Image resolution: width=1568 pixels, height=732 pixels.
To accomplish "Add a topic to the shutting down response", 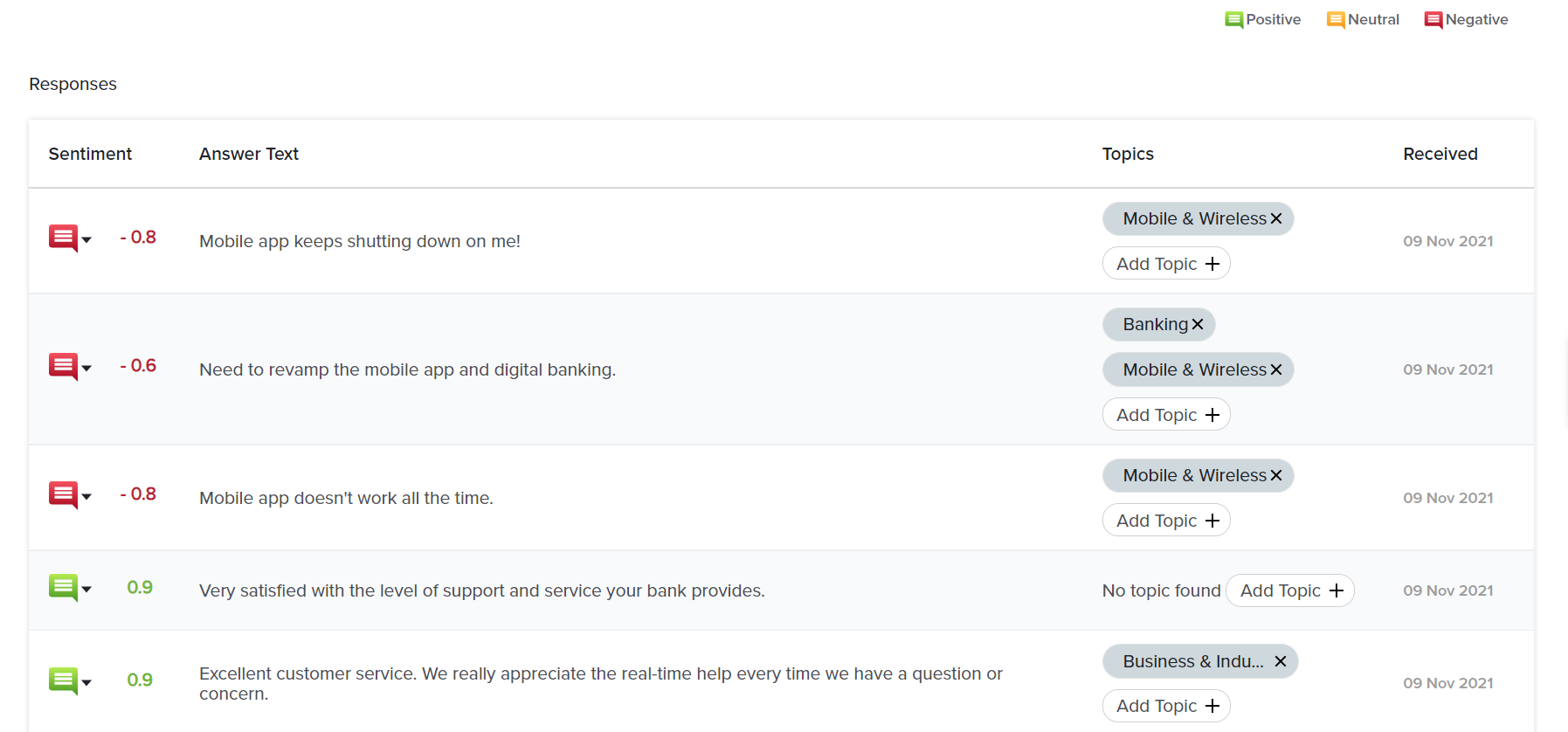I will 1166,264.
